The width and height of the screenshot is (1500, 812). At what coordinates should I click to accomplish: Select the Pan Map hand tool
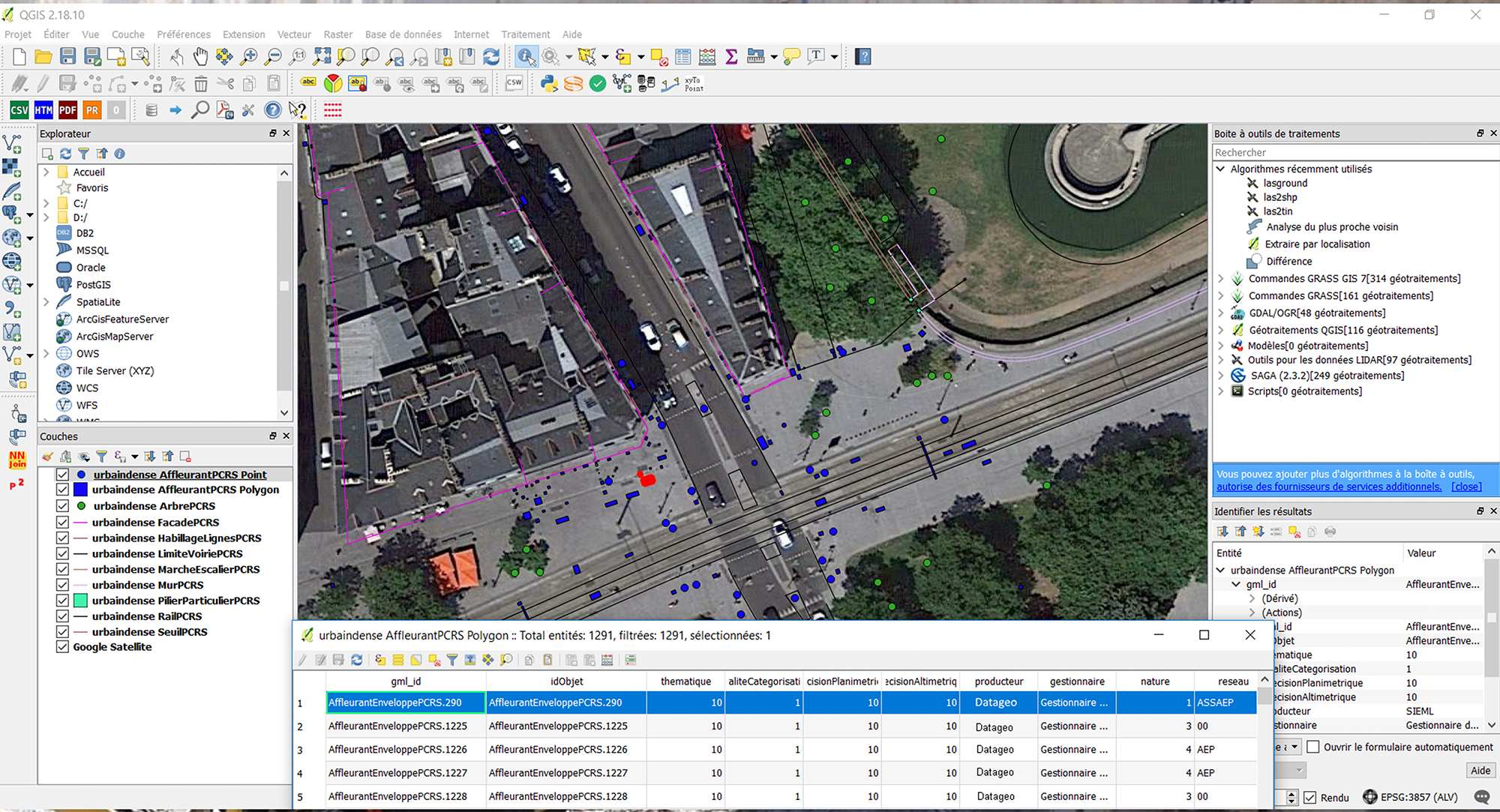pos(200,56)
